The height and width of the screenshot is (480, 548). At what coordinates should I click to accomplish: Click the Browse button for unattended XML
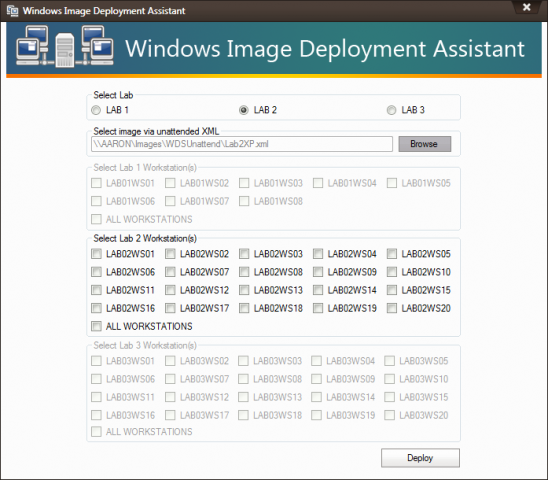(425, 144)
